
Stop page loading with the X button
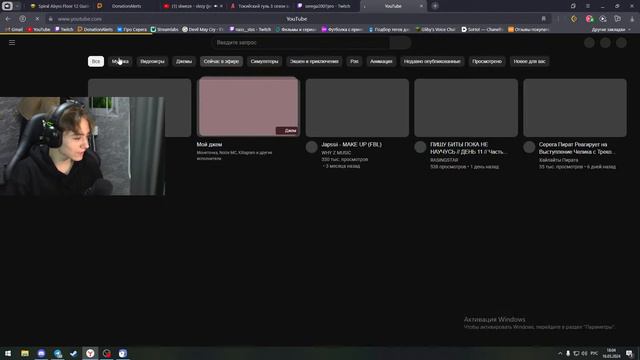click(37, 19)
